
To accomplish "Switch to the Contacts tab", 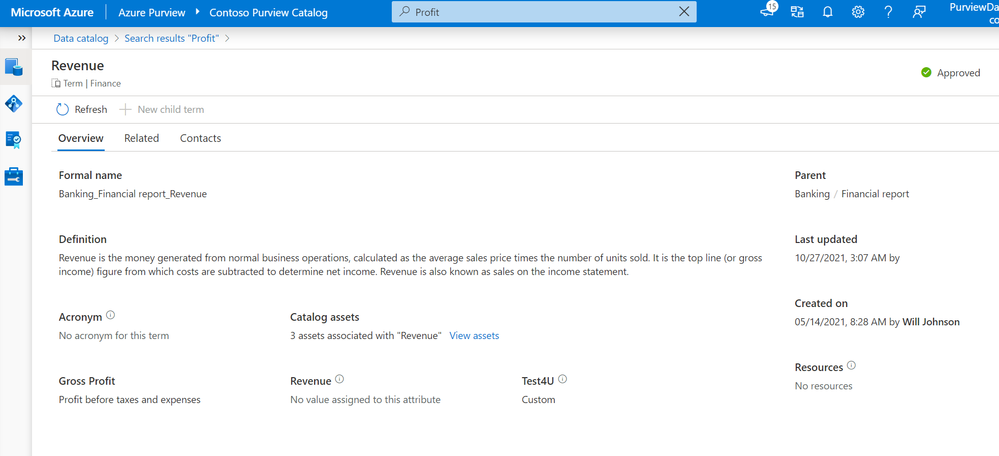I will click(x=200, y=138).
